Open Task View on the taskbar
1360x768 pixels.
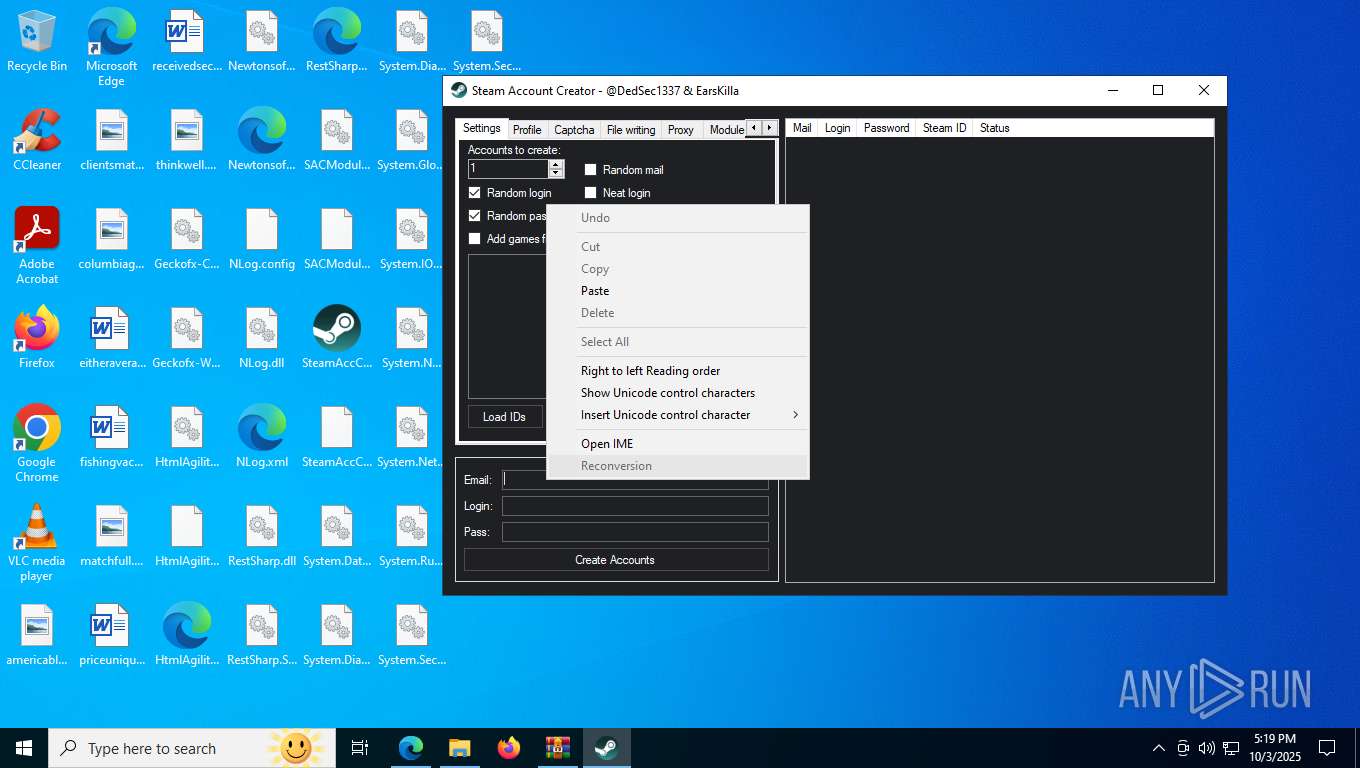pyautogui.click(x=360, y=748)
